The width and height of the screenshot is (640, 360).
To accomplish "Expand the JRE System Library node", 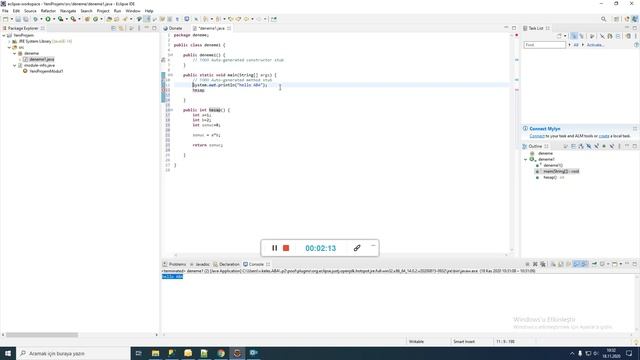I will [x=9, y=41].
